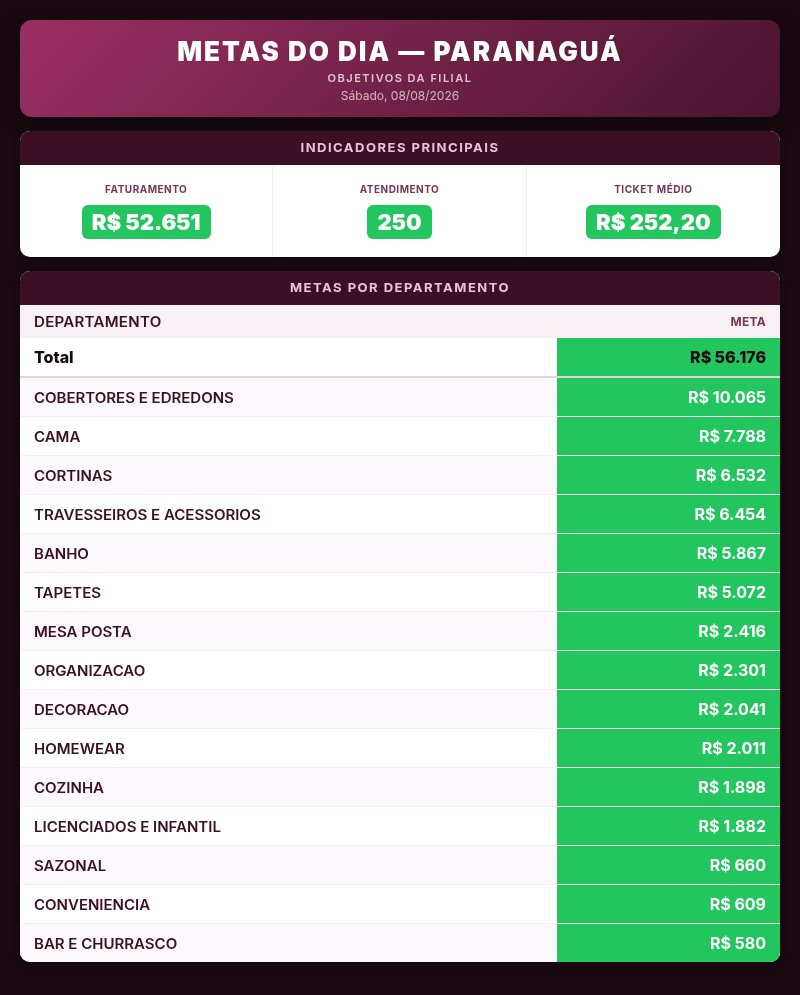Image resolution: width=800 pixels, height=995 pixels.
Task: Select the Total row label
Action: click(54, 357)
